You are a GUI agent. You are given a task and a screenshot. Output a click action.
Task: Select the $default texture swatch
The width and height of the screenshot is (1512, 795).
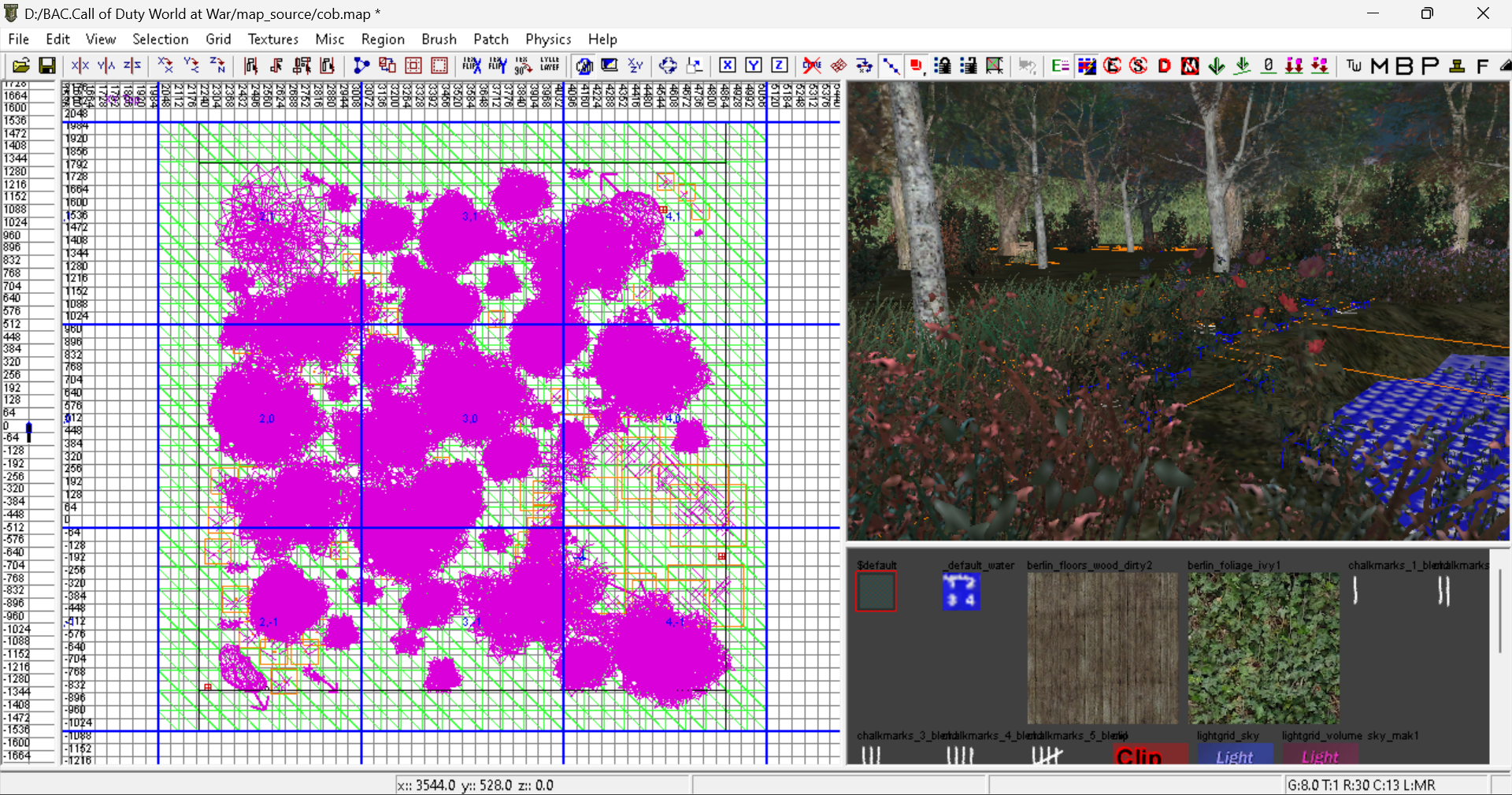(876, 592)
